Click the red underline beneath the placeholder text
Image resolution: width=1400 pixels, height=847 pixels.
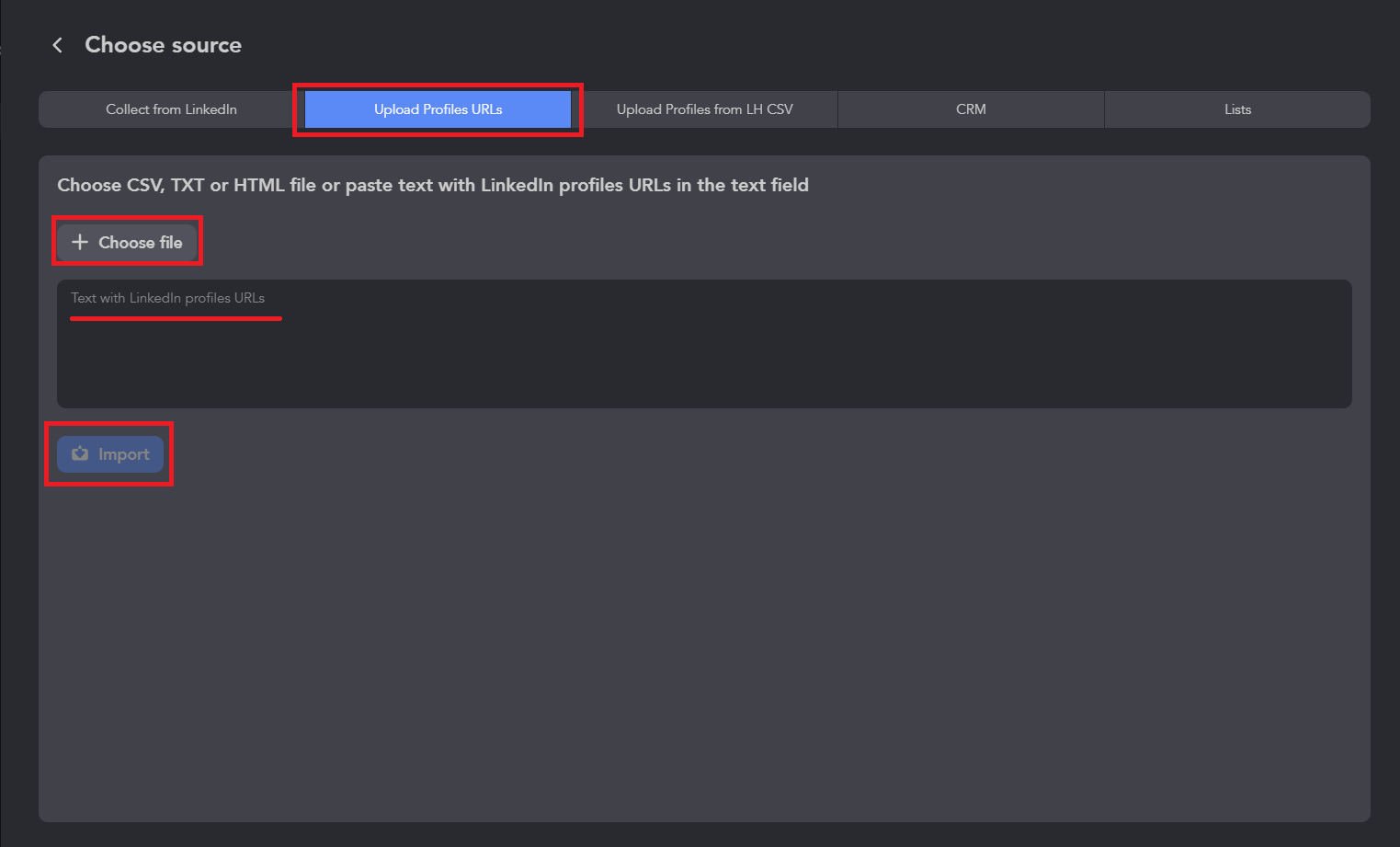click(x=176, y=318)
